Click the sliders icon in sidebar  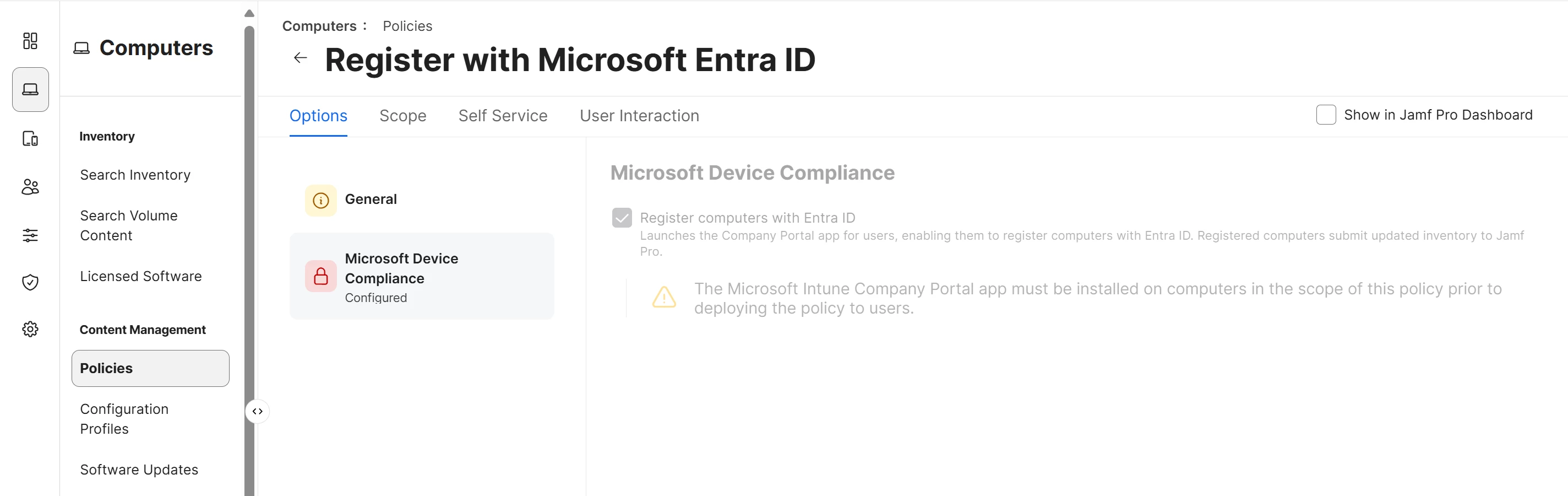click(30, 235)
